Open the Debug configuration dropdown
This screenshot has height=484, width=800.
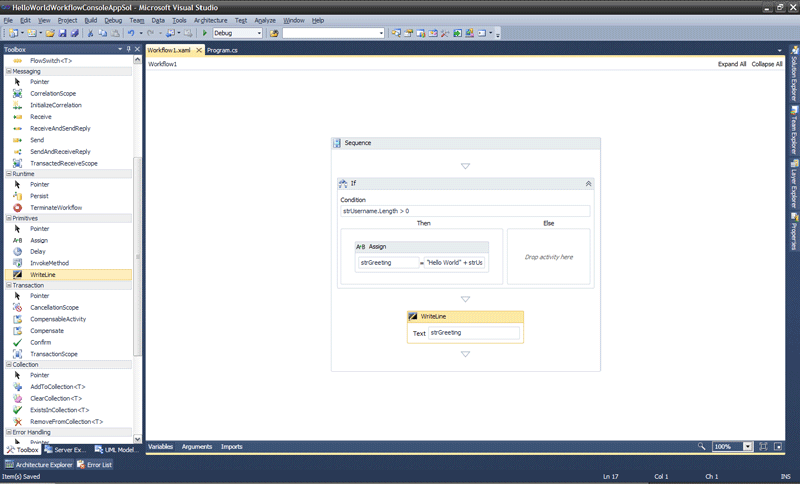coord(259,33)
